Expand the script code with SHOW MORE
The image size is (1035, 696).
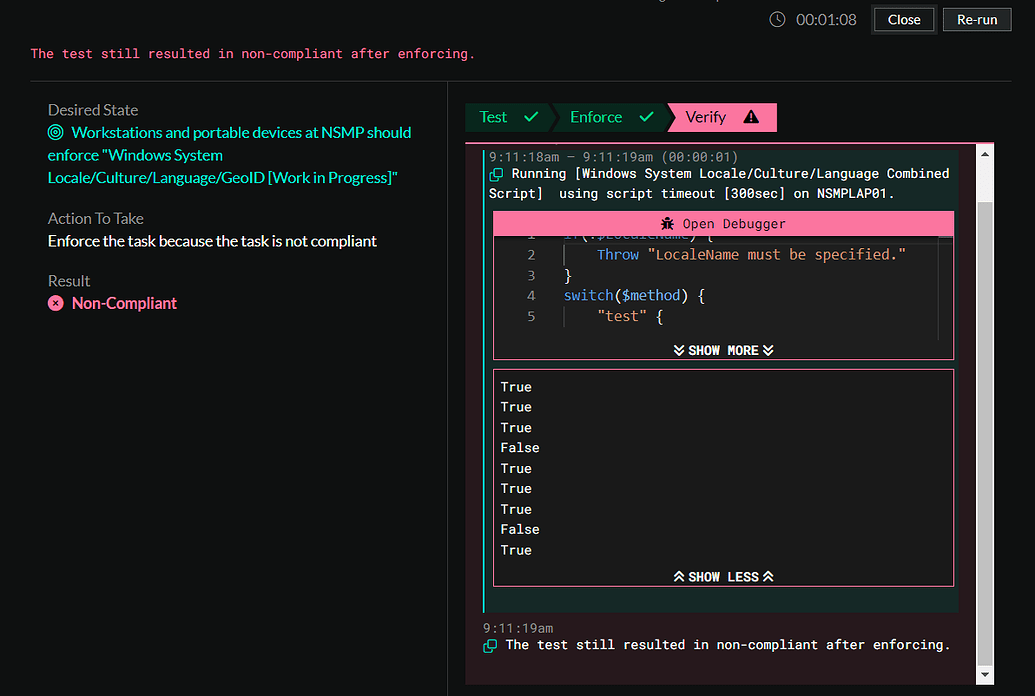[x=723, y=350]
